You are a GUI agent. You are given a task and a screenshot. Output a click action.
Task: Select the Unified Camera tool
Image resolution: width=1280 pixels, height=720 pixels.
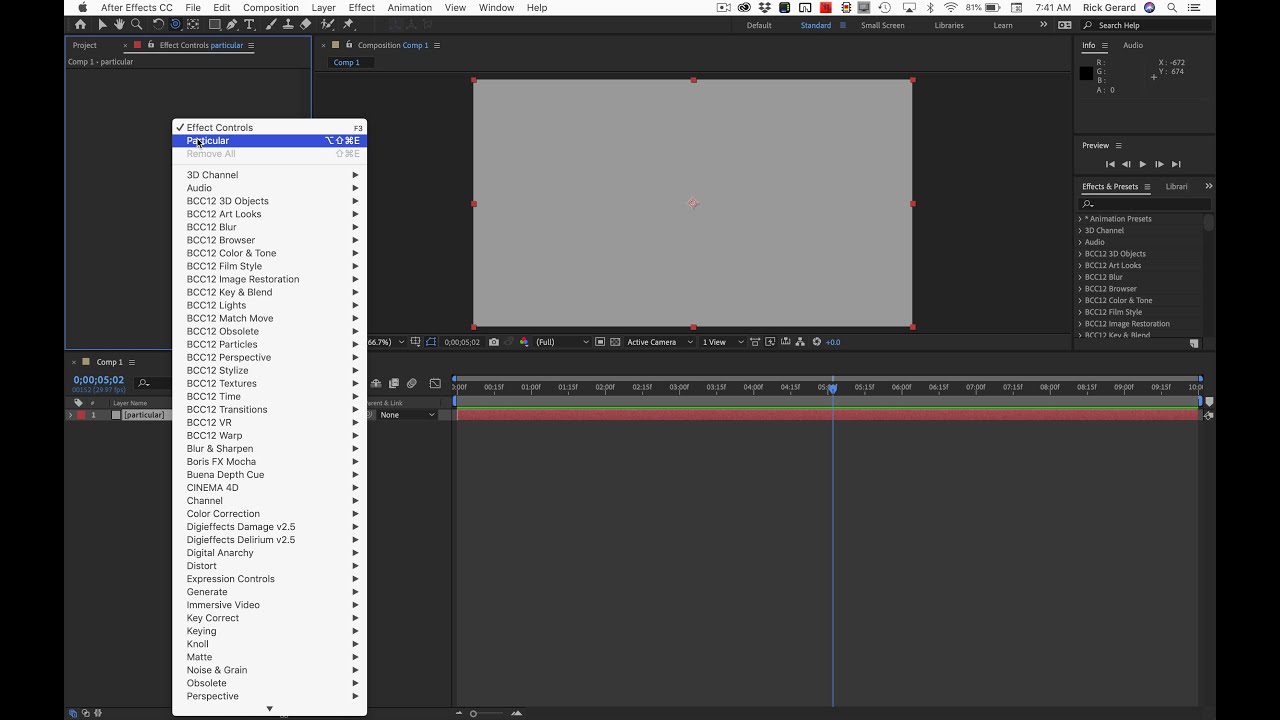tap(175, 25)
